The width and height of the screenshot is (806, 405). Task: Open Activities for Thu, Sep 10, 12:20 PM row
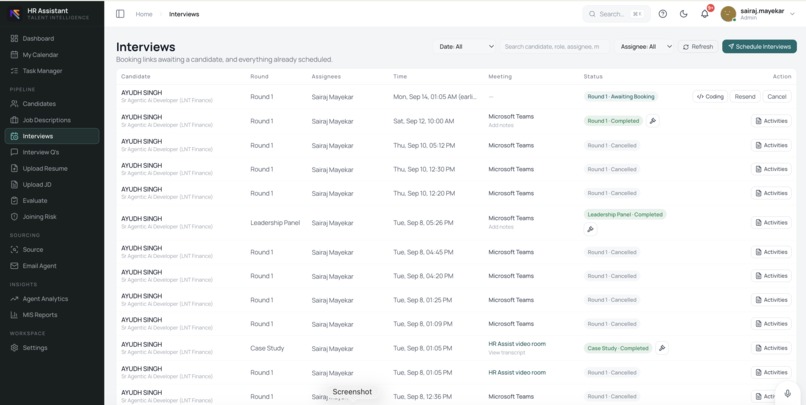tap(771, 193)
